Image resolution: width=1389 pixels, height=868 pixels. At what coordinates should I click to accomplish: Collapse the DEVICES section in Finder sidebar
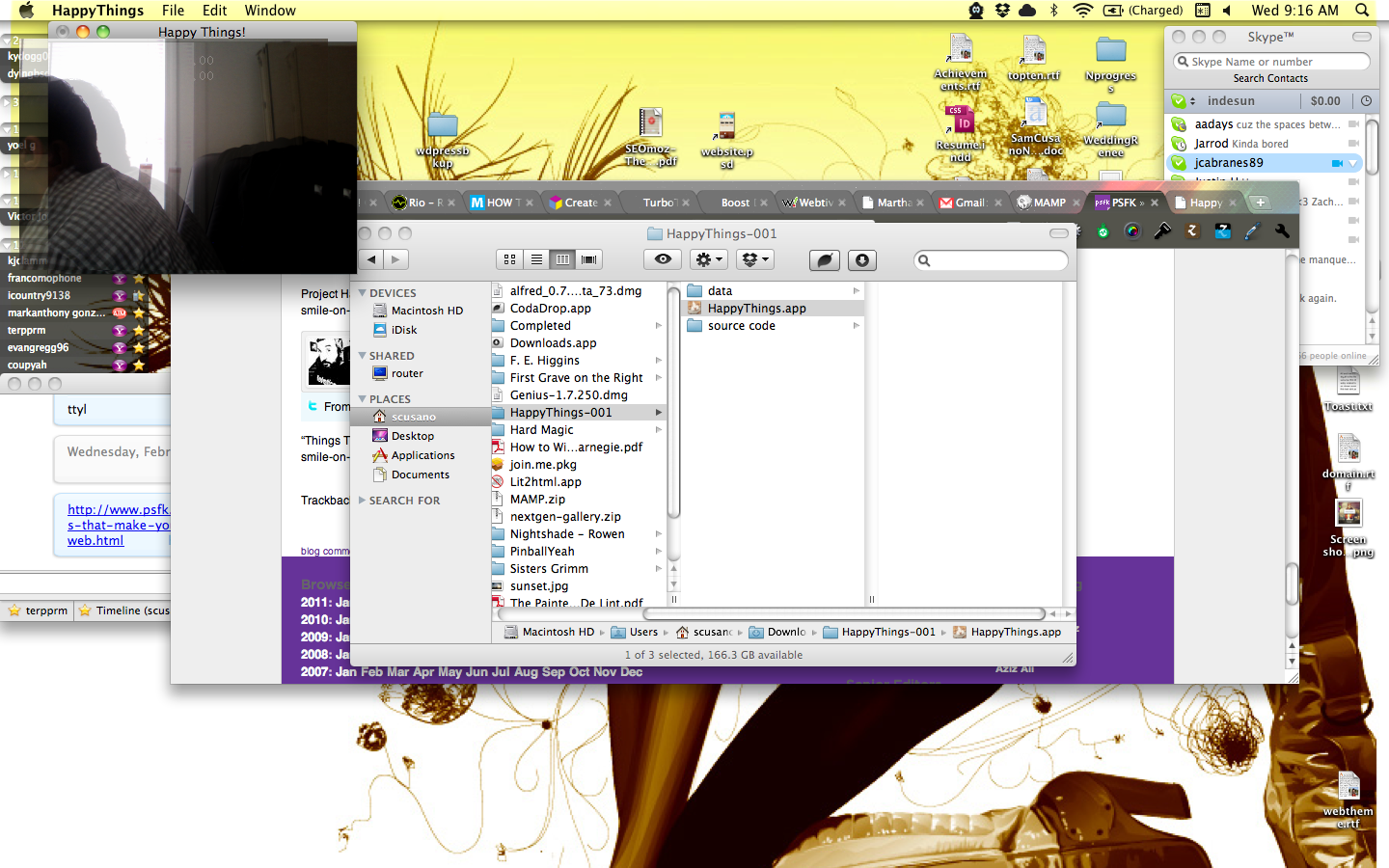(363, 293)
